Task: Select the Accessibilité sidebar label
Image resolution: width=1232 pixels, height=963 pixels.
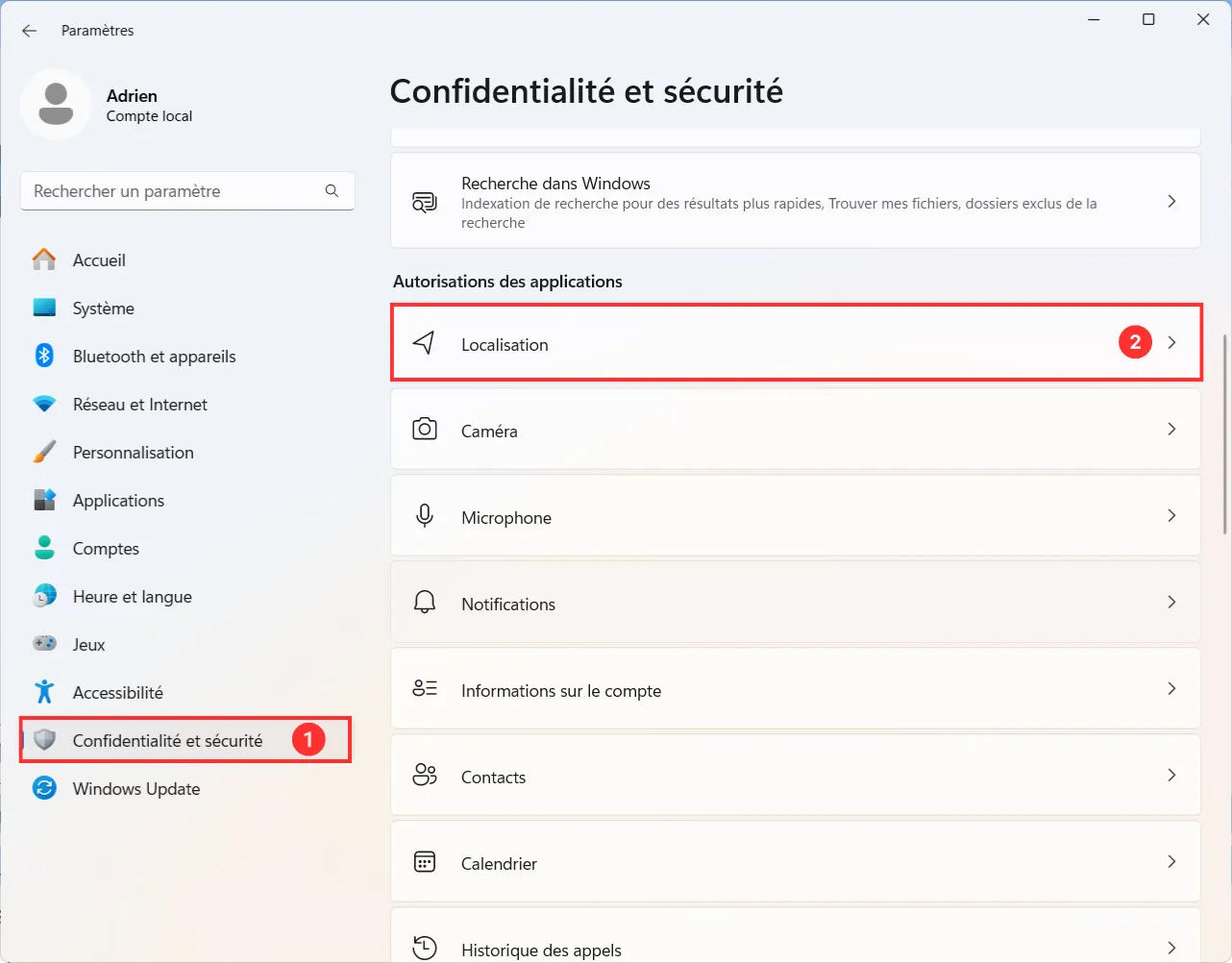Action: click(x=118, y=693)
